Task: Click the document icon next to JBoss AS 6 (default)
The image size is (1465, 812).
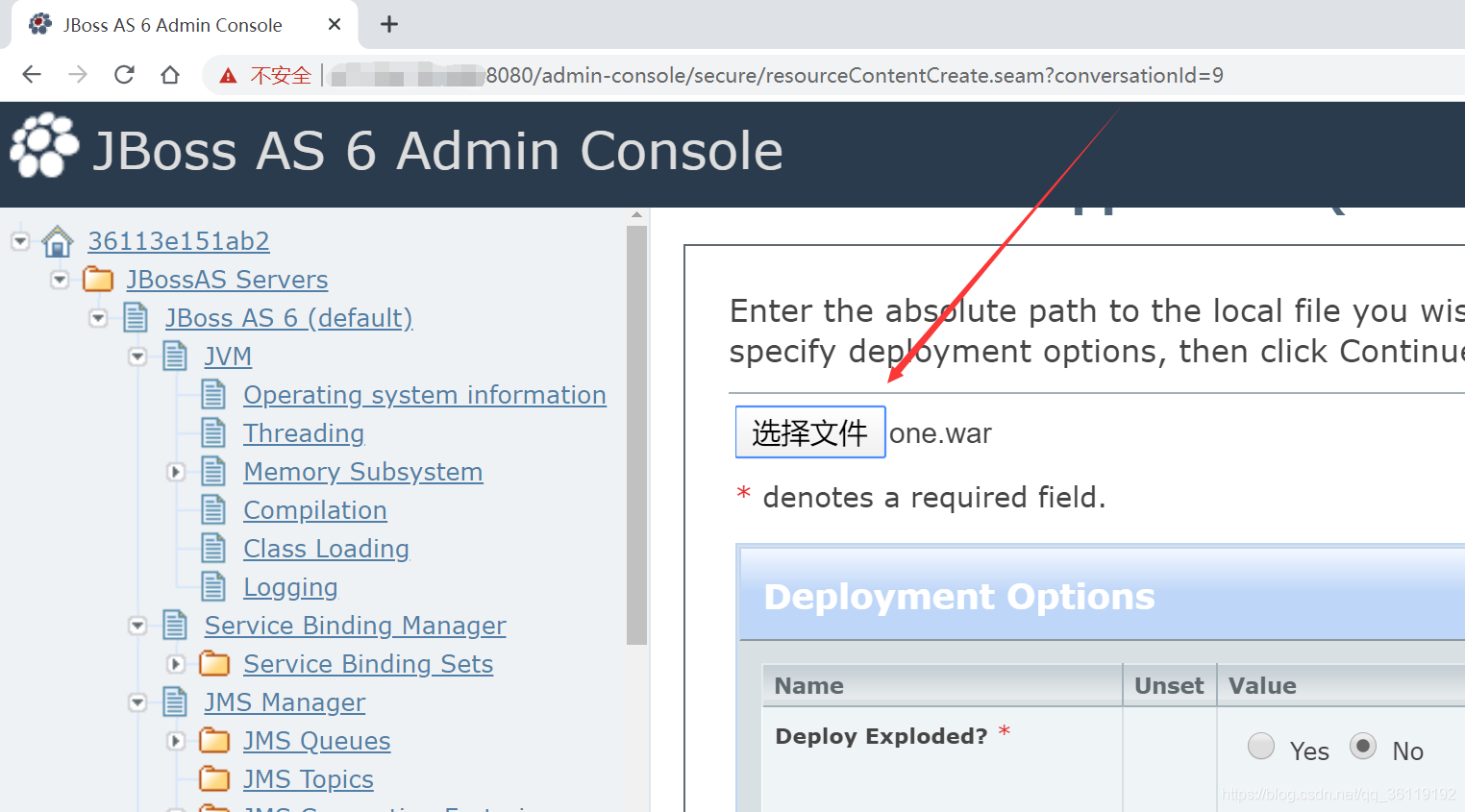Action: [x=136, y=318]
